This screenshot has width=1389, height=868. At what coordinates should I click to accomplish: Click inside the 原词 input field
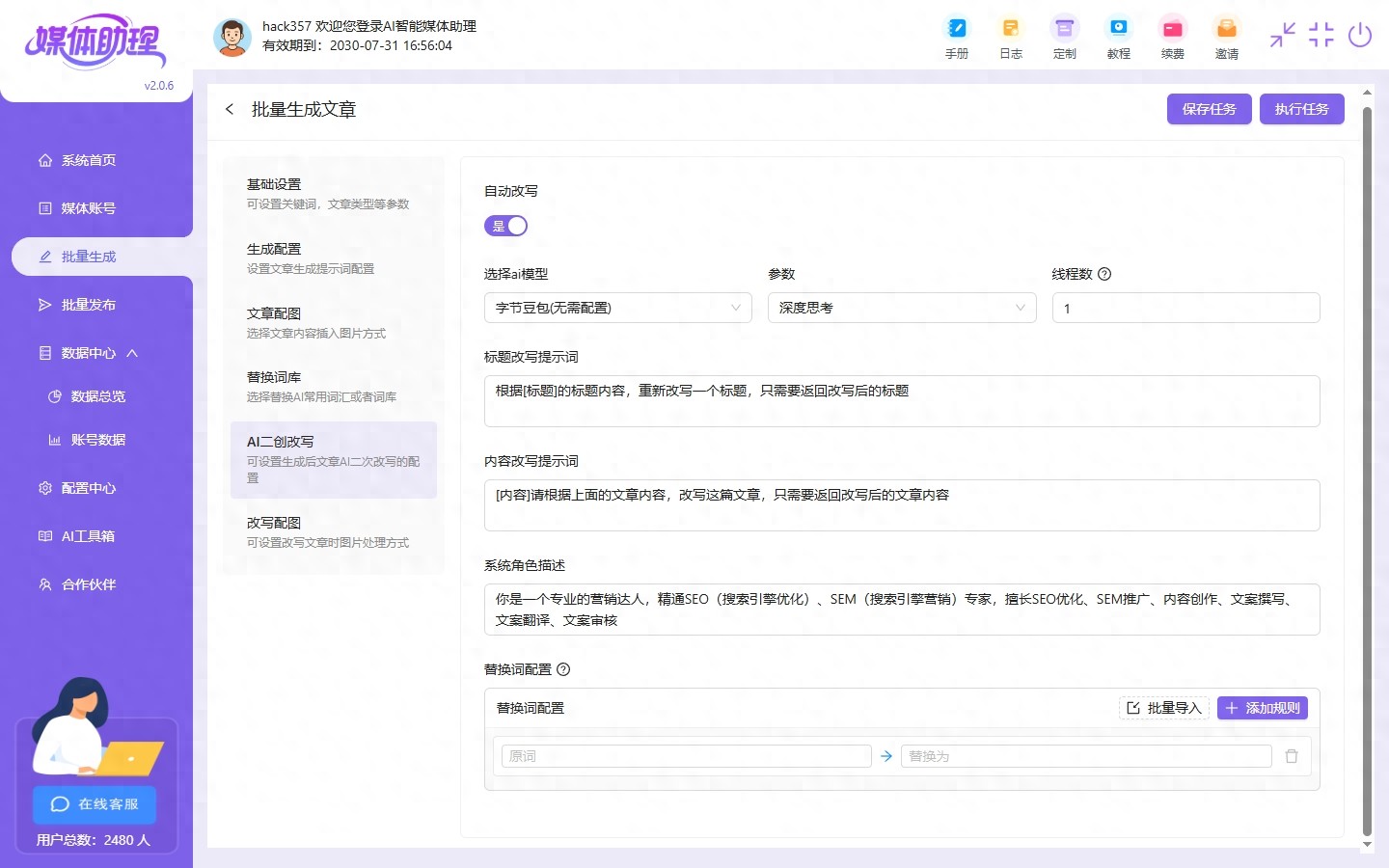pos(685,756)
